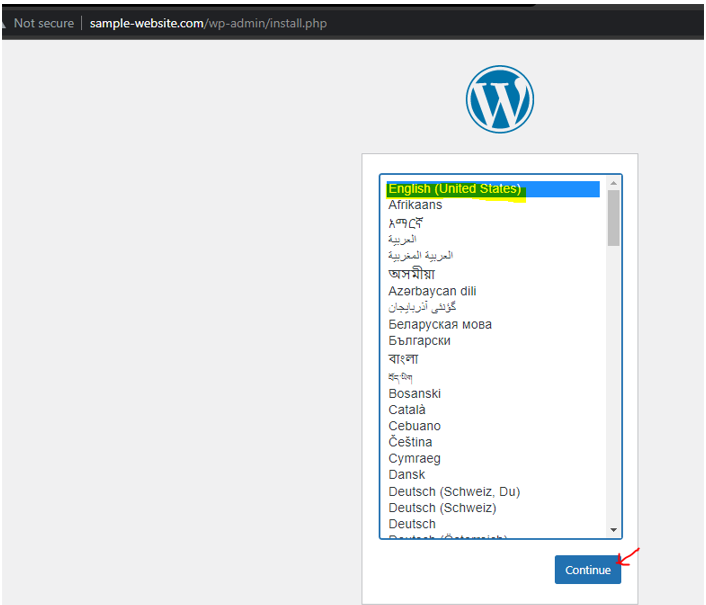
Task: Select English (United States) language
Action: pyautogui.click(x=493, y=189)
